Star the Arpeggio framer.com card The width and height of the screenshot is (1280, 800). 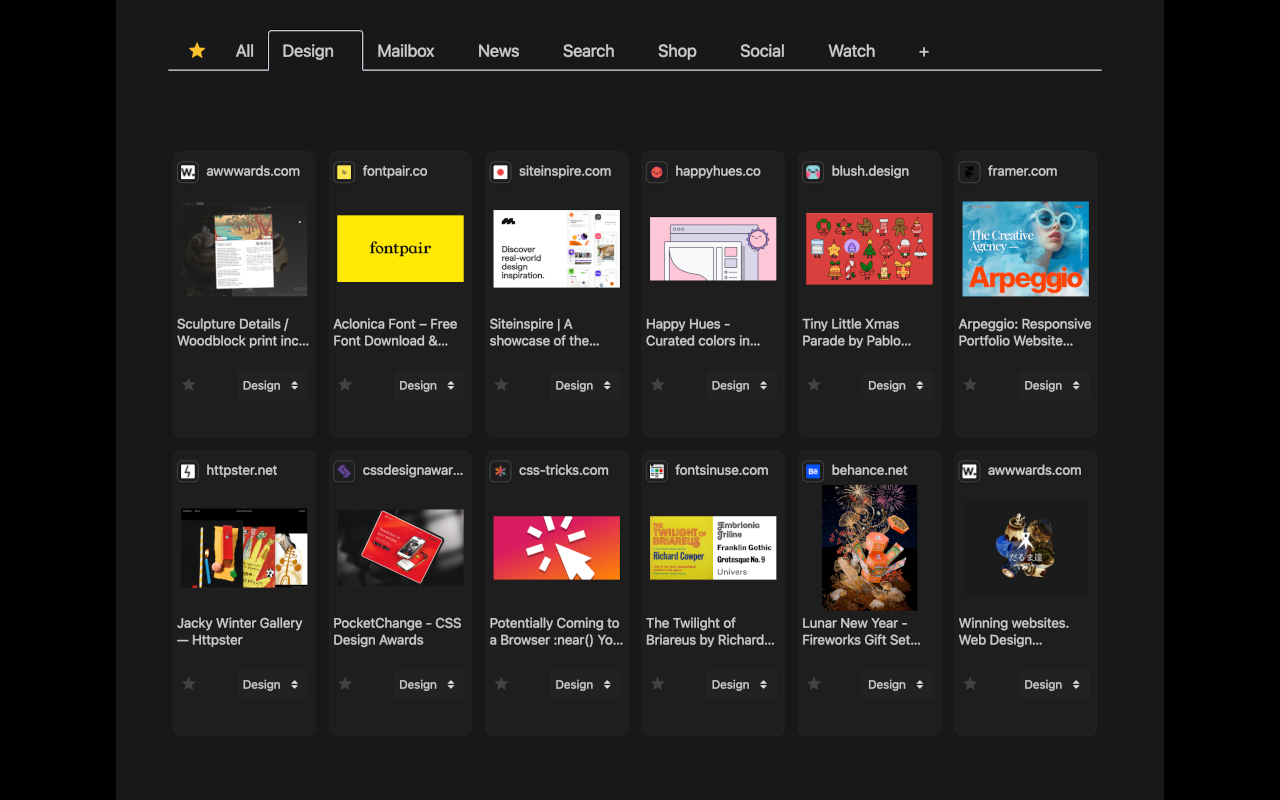coord(970,385)
